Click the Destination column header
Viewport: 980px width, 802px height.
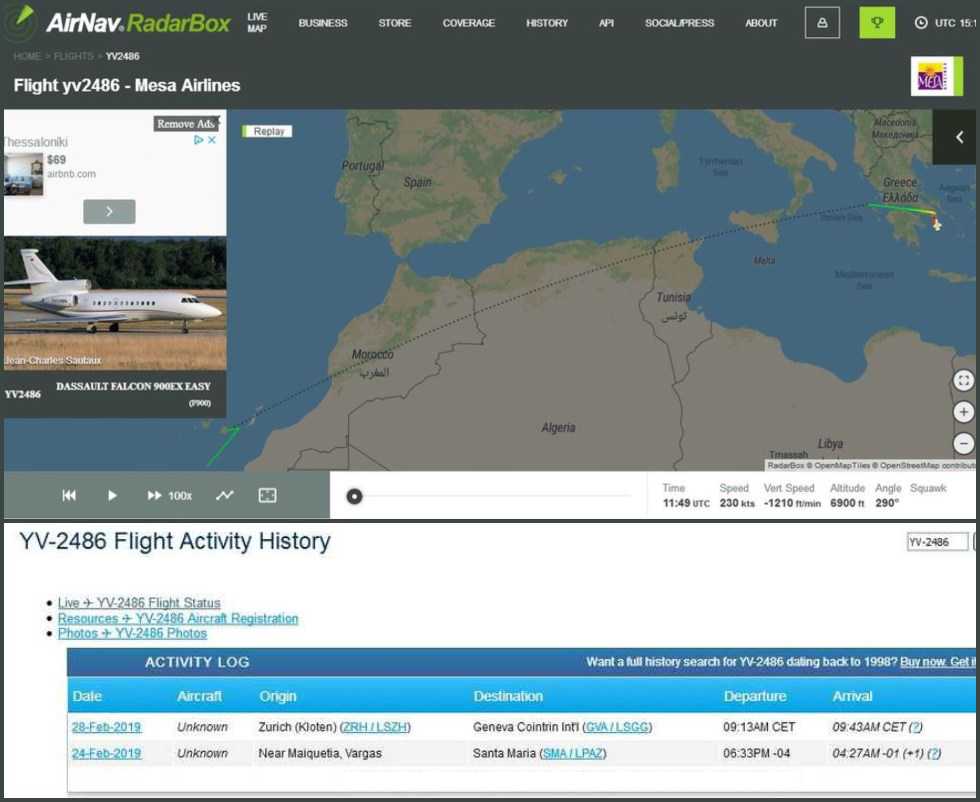(x=508, y=696)
